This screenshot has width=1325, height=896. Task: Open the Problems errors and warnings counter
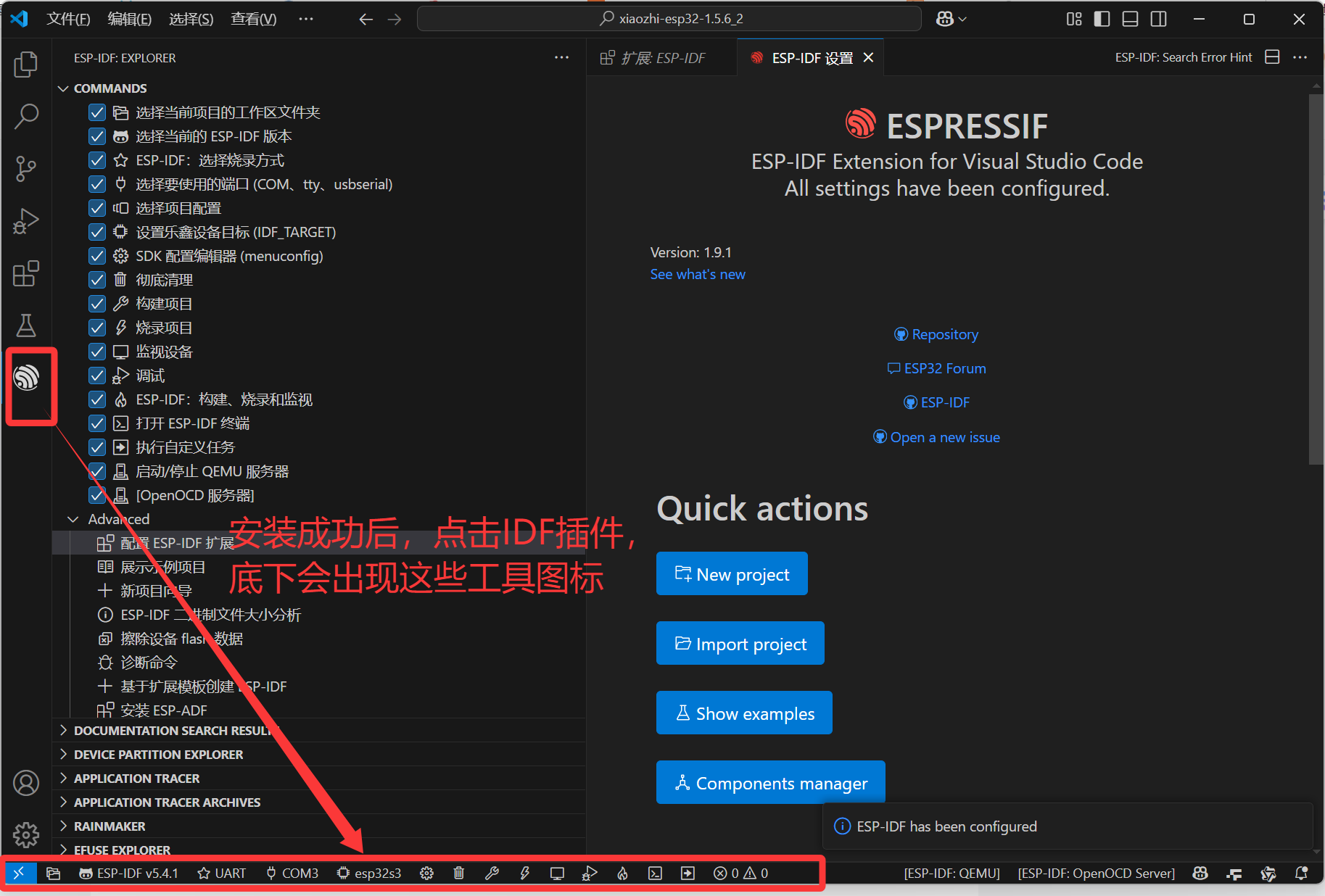coord(740,873)
